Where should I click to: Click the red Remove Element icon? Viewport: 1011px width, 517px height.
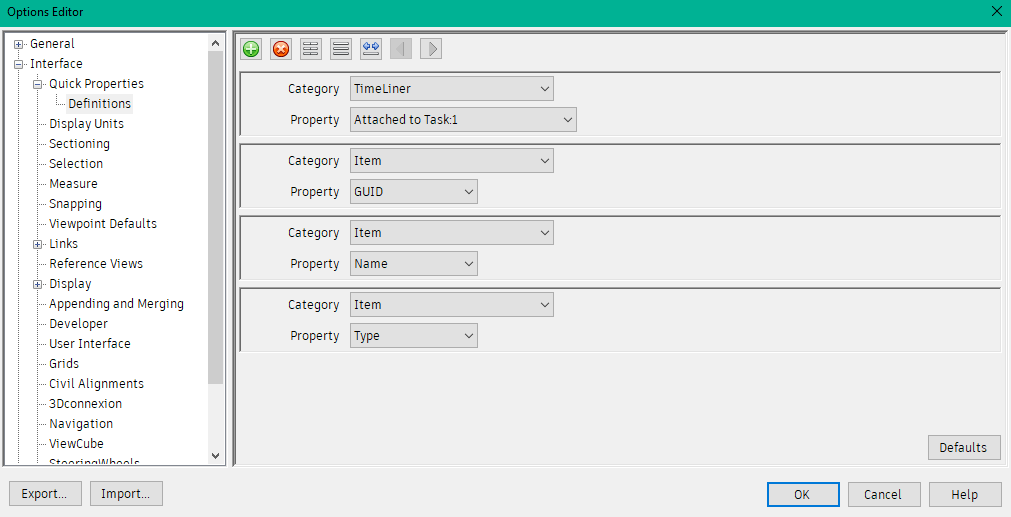coord(281,49)
